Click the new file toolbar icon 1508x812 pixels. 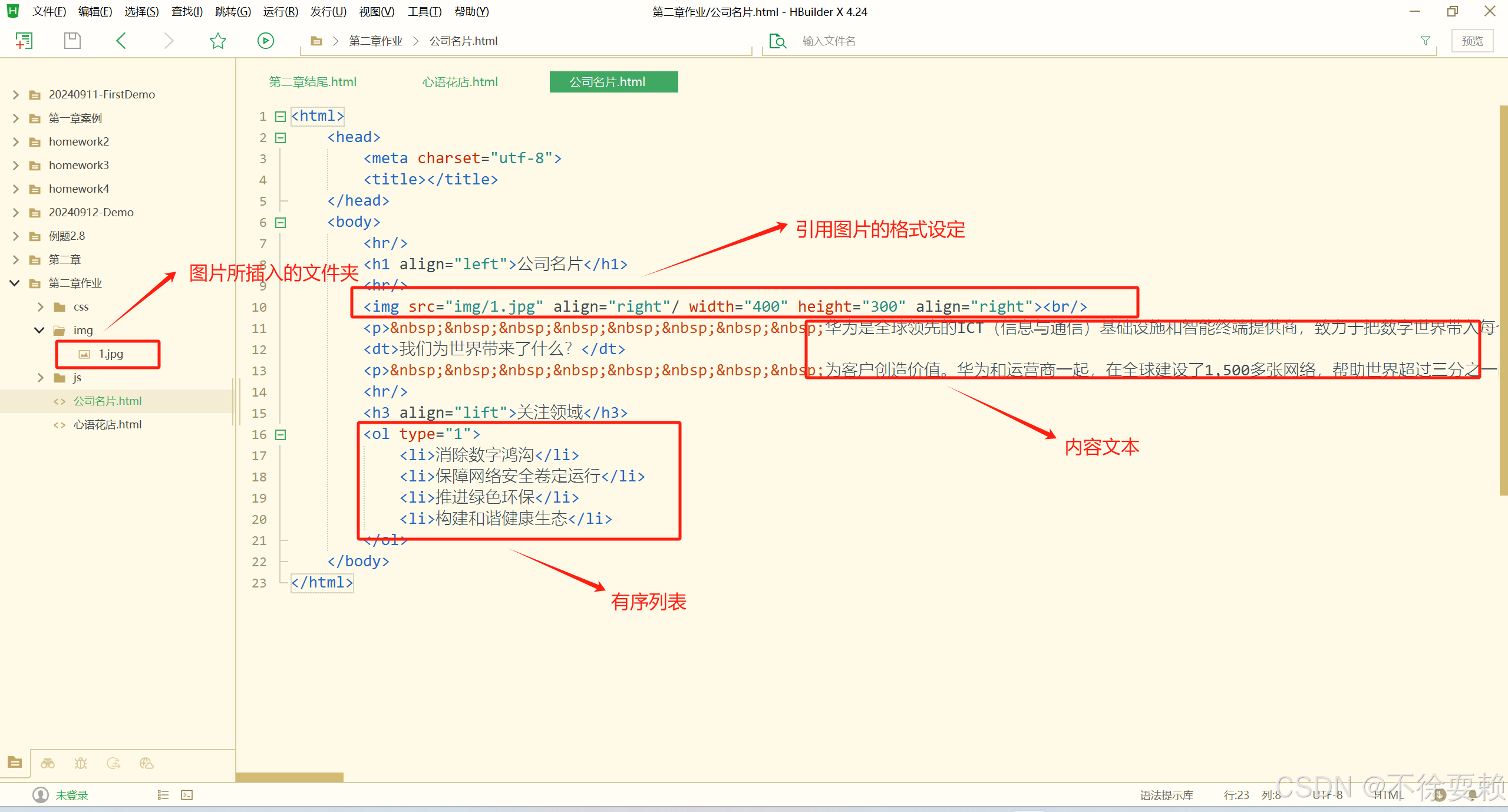24,41
